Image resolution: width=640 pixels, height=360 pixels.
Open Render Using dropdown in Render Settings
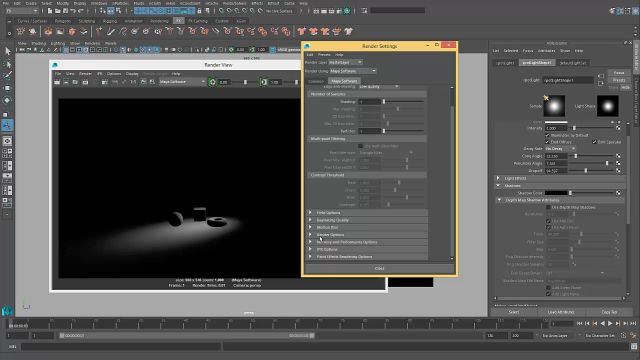(353, 71)
